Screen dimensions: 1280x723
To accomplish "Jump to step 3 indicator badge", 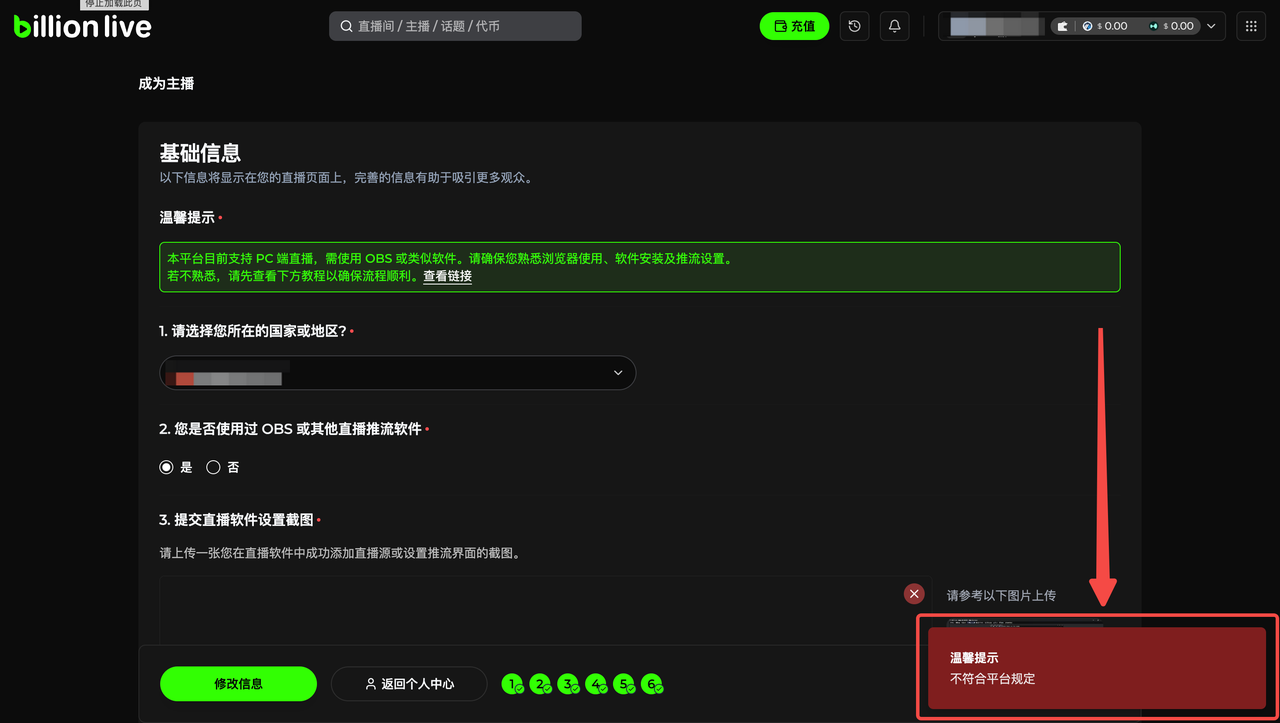I will click(568, 684).
